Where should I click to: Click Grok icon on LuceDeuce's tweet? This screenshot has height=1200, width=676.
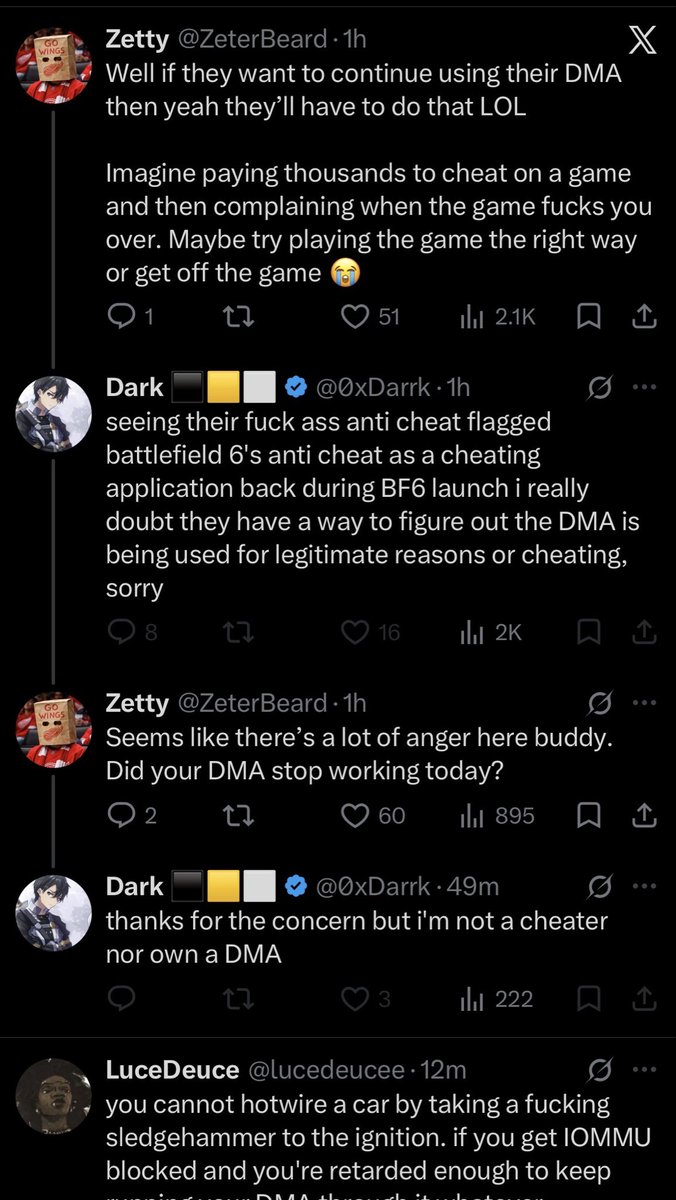[600, 1071]
